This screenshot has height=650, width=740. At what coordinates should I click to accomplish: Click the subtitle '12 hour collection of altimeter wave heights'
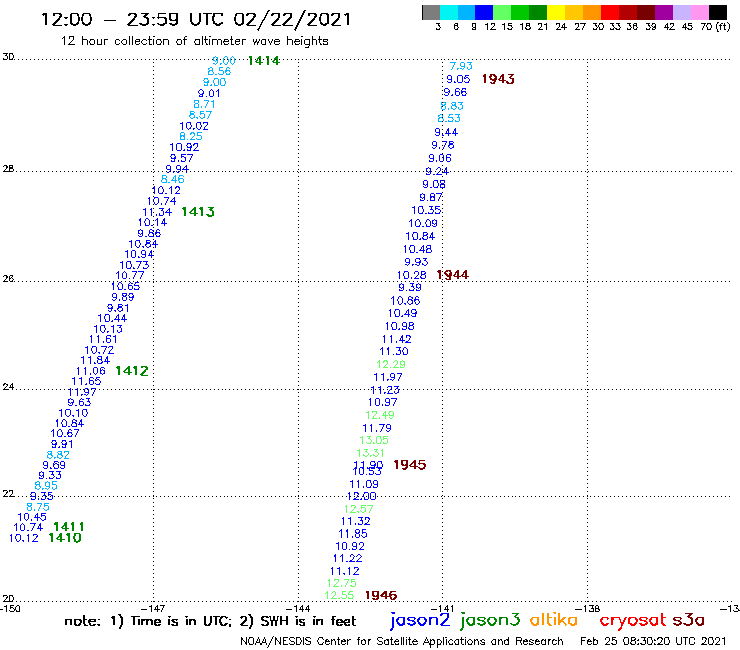[194, 41]
